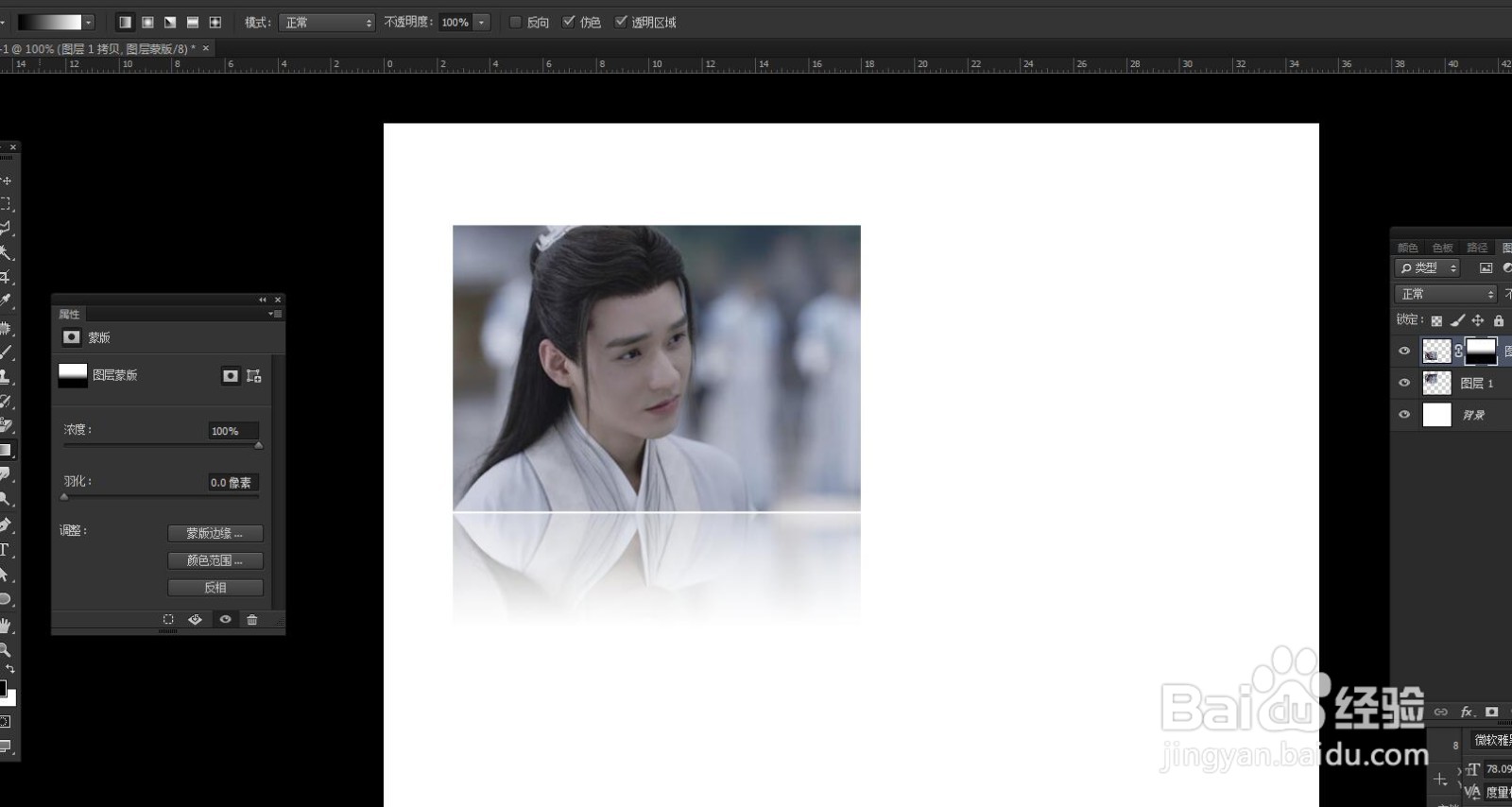Toggle the layer-mask link chain icon
The image size is (1512, 807).
[x=1458, y=351]
